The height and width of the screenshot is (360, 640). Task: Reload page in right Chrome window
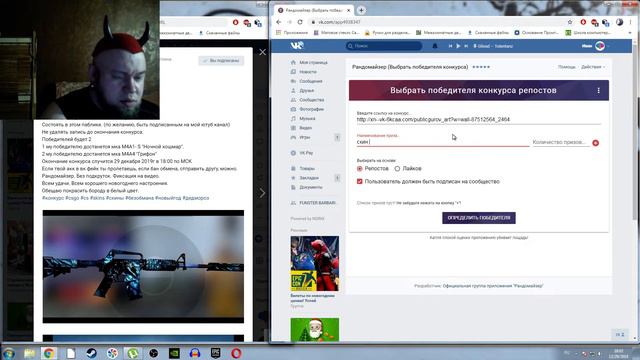pos(300,22)
